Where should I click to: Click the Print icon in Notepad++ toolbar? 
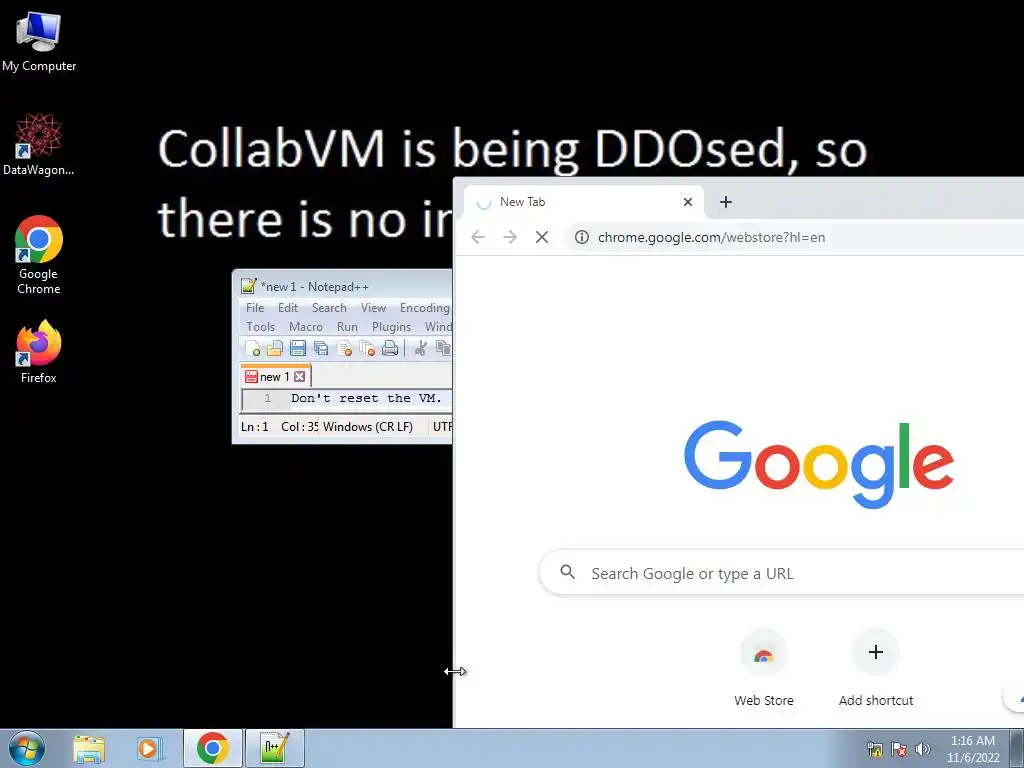coord(390,349)
